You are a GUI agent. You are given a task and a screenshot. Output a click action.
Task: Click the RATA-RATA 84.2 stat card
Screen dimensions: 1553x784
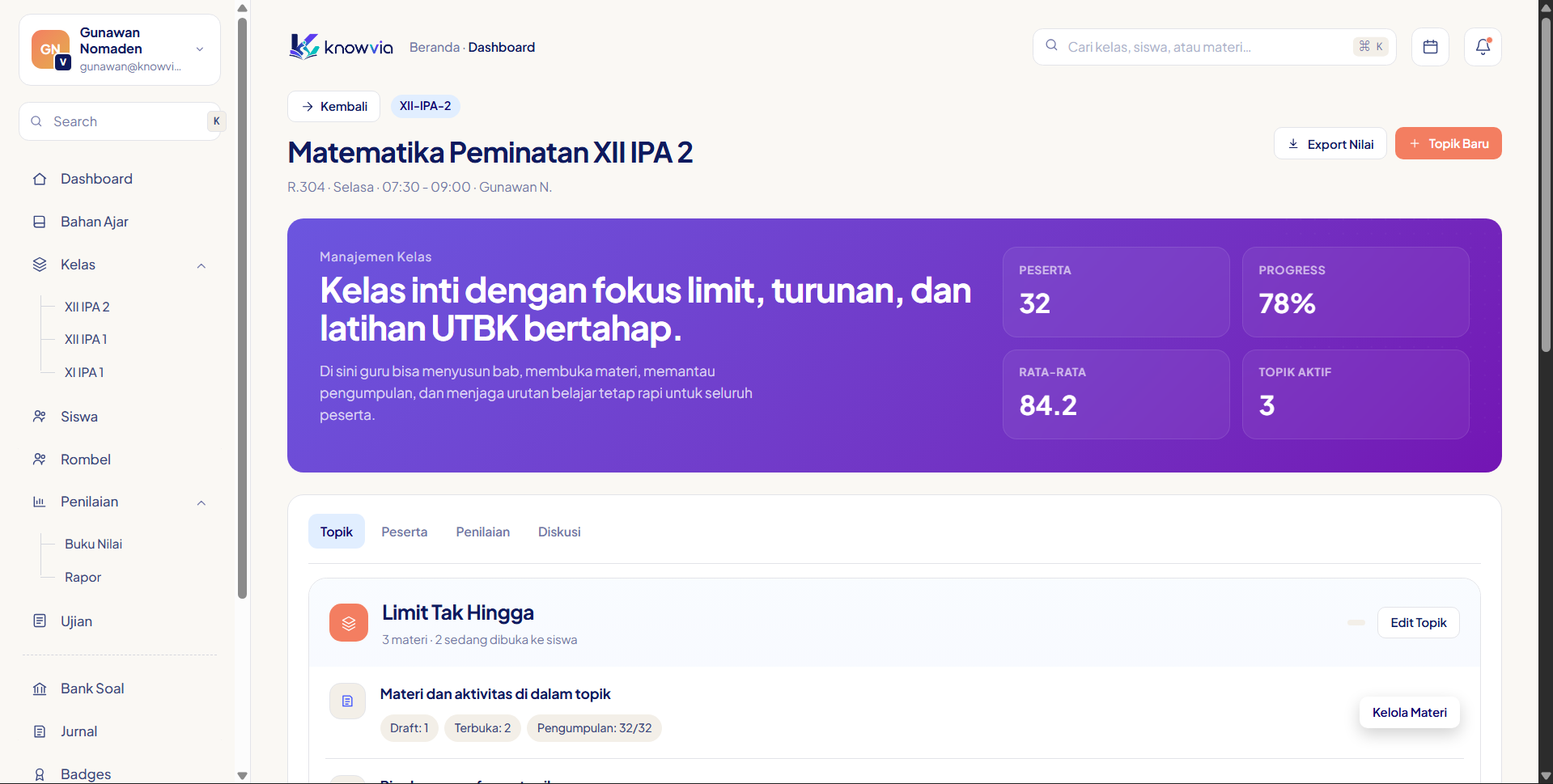tap(1116, 394)
